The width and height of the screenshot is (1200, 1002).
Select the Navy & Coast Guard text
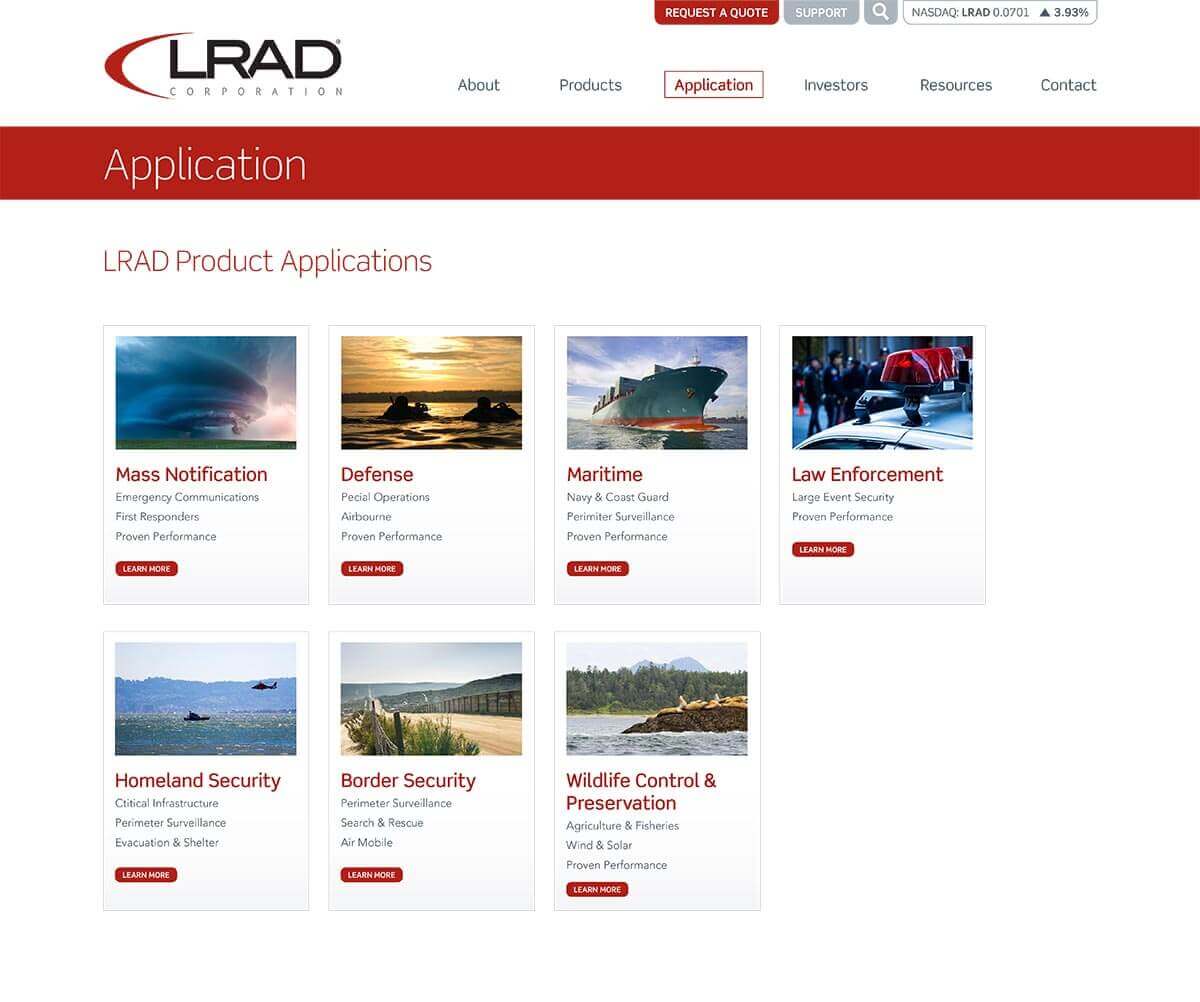pyautogui.click(x=617, y=497)
